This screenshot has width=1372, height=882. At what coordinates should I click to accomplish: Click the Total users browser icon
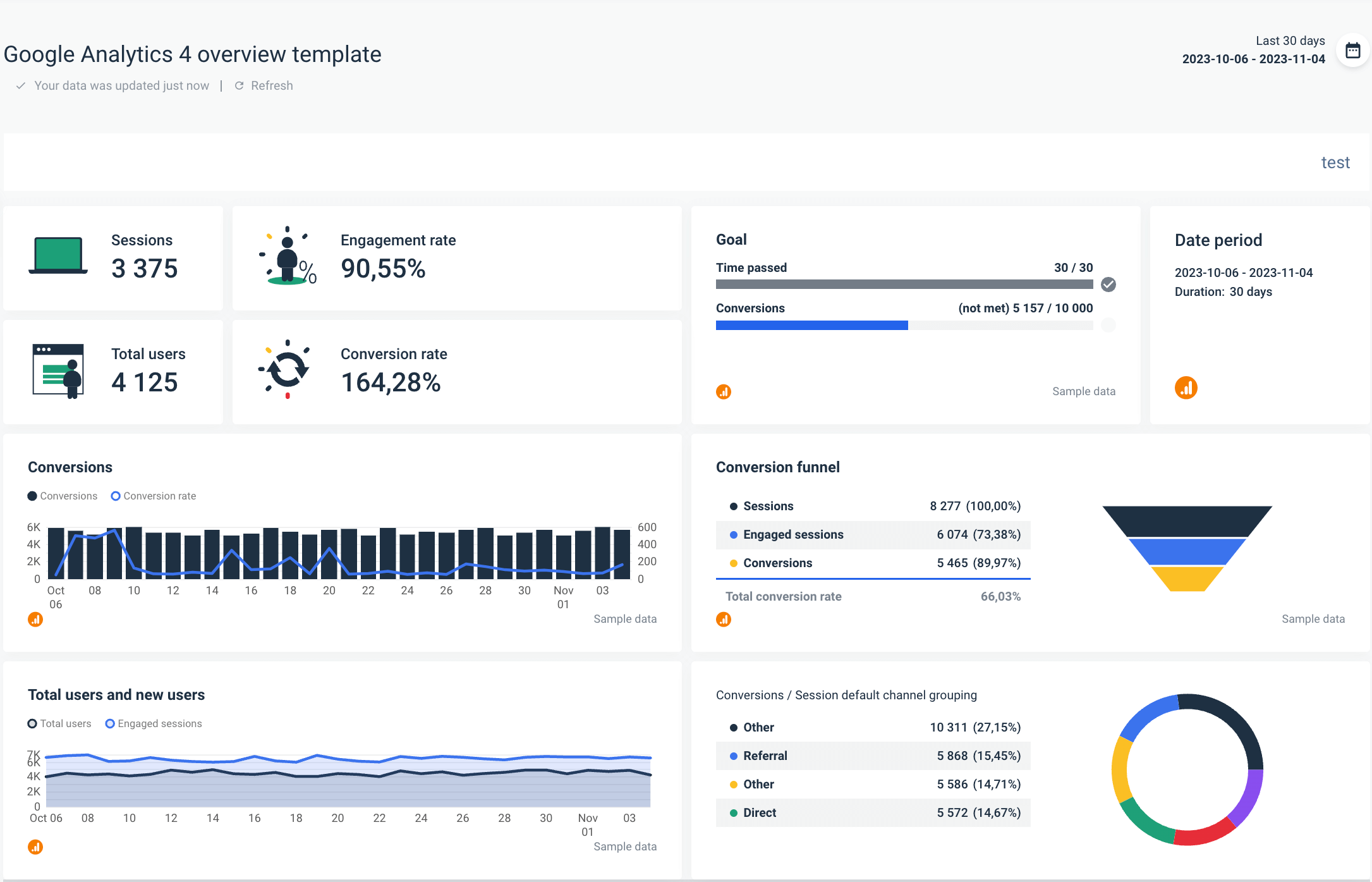pos(57,370)
